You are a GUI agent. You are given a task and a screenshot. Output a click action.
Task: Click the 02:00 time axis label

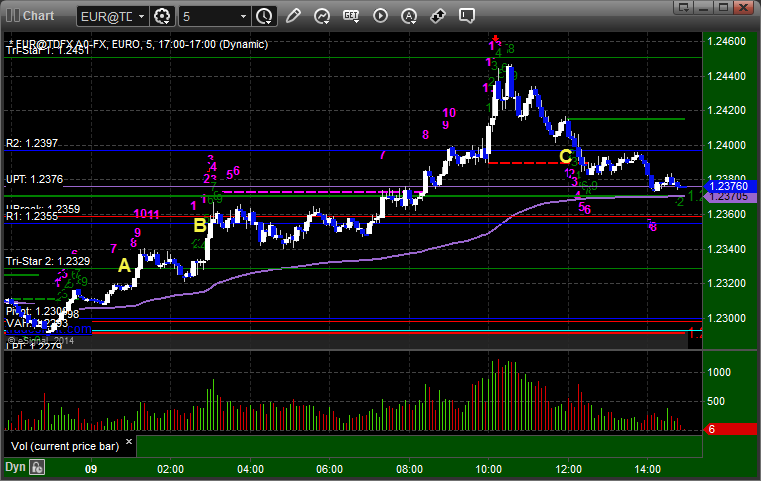tap(170, 469)
